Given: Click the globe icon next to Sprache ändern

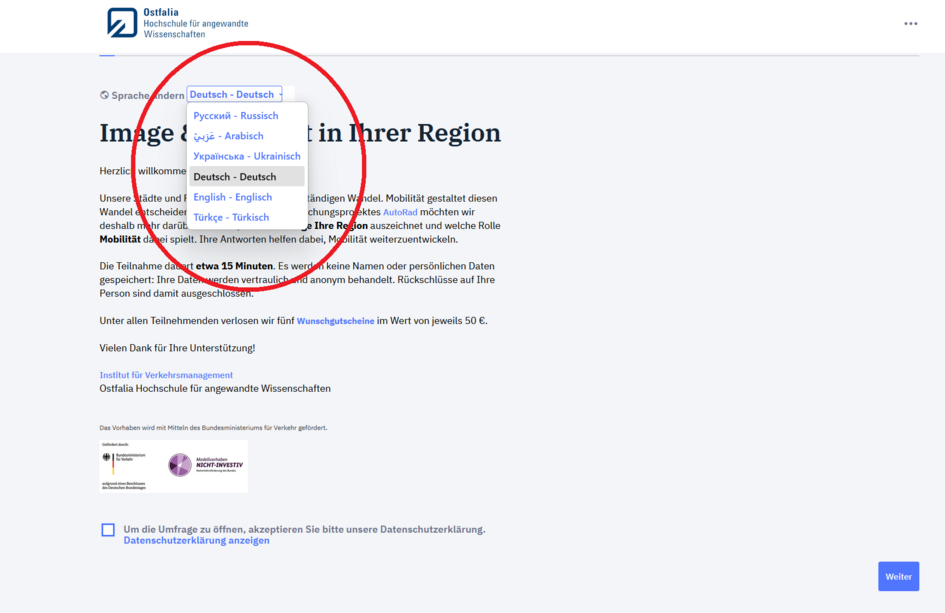Looking at the screenshot, I should pyautogui.click(x=104, y=95).
